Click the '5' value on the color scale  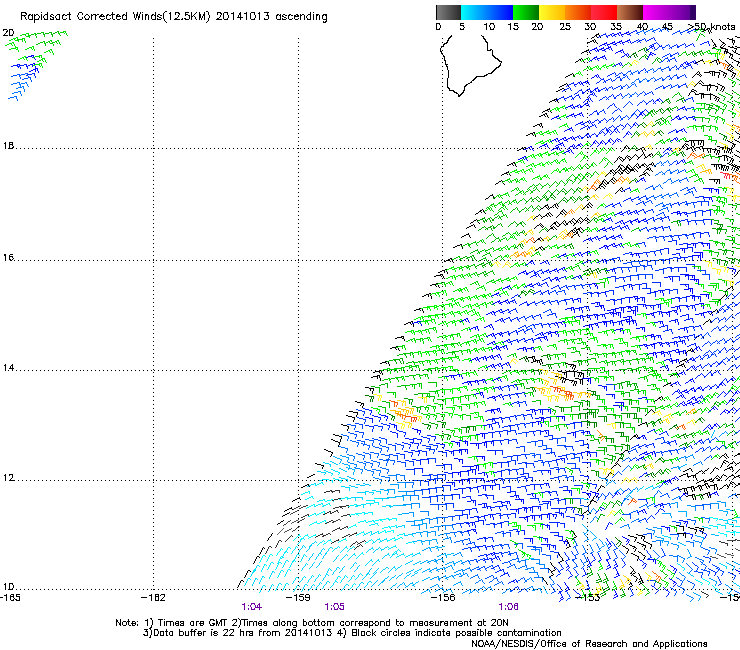tap(462, 27)
